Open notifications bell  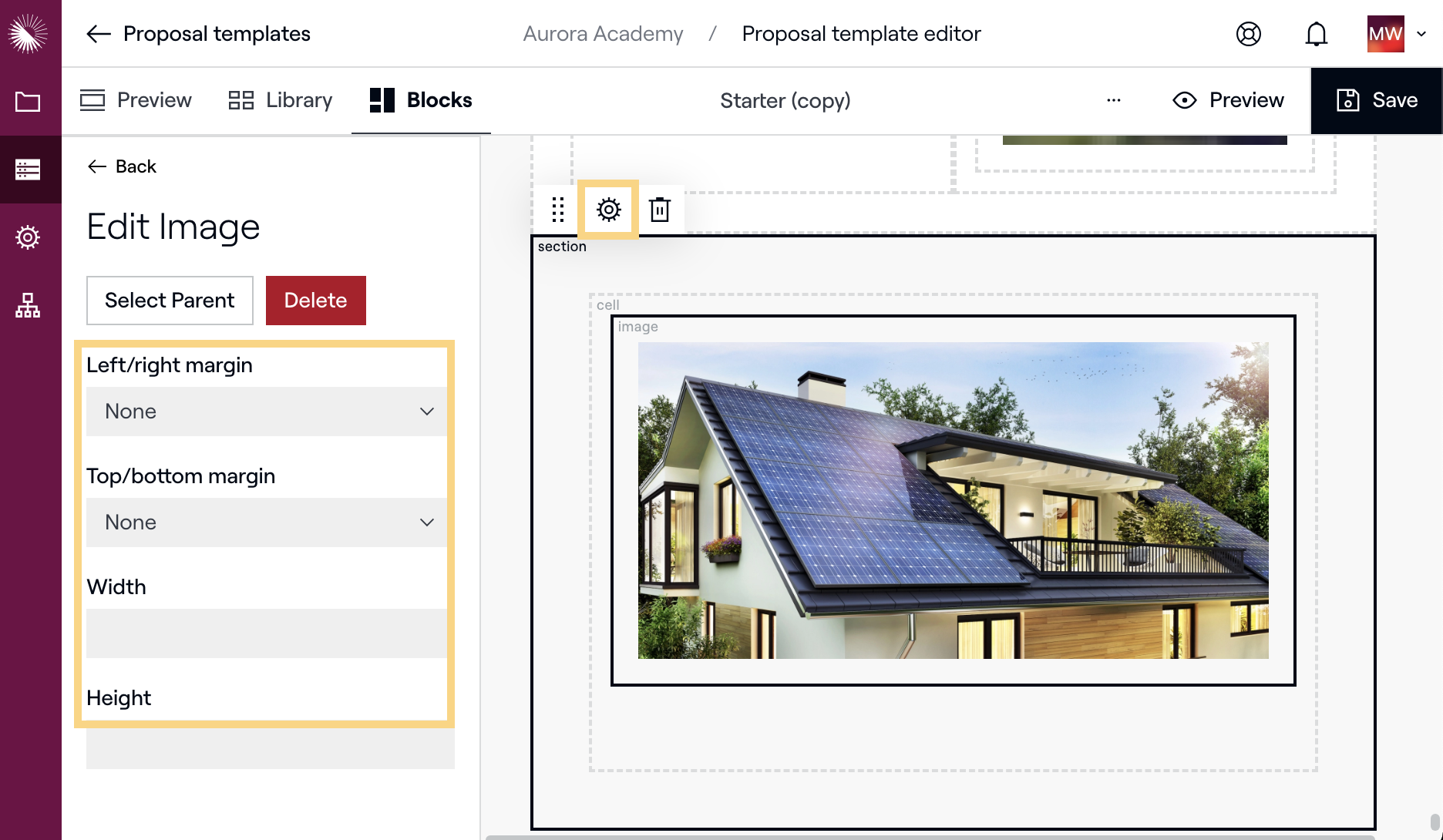1316,34
